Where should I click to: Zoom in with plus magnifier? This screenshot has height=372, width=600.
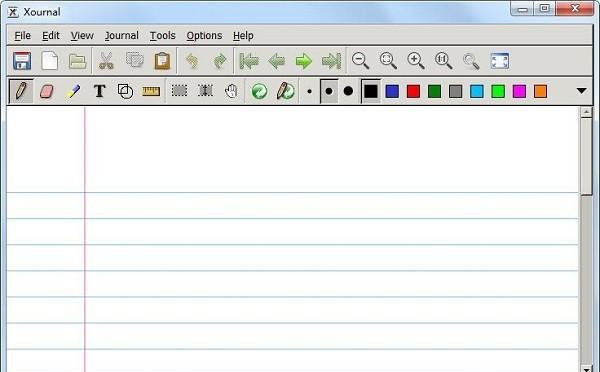[x=416, y=61]
